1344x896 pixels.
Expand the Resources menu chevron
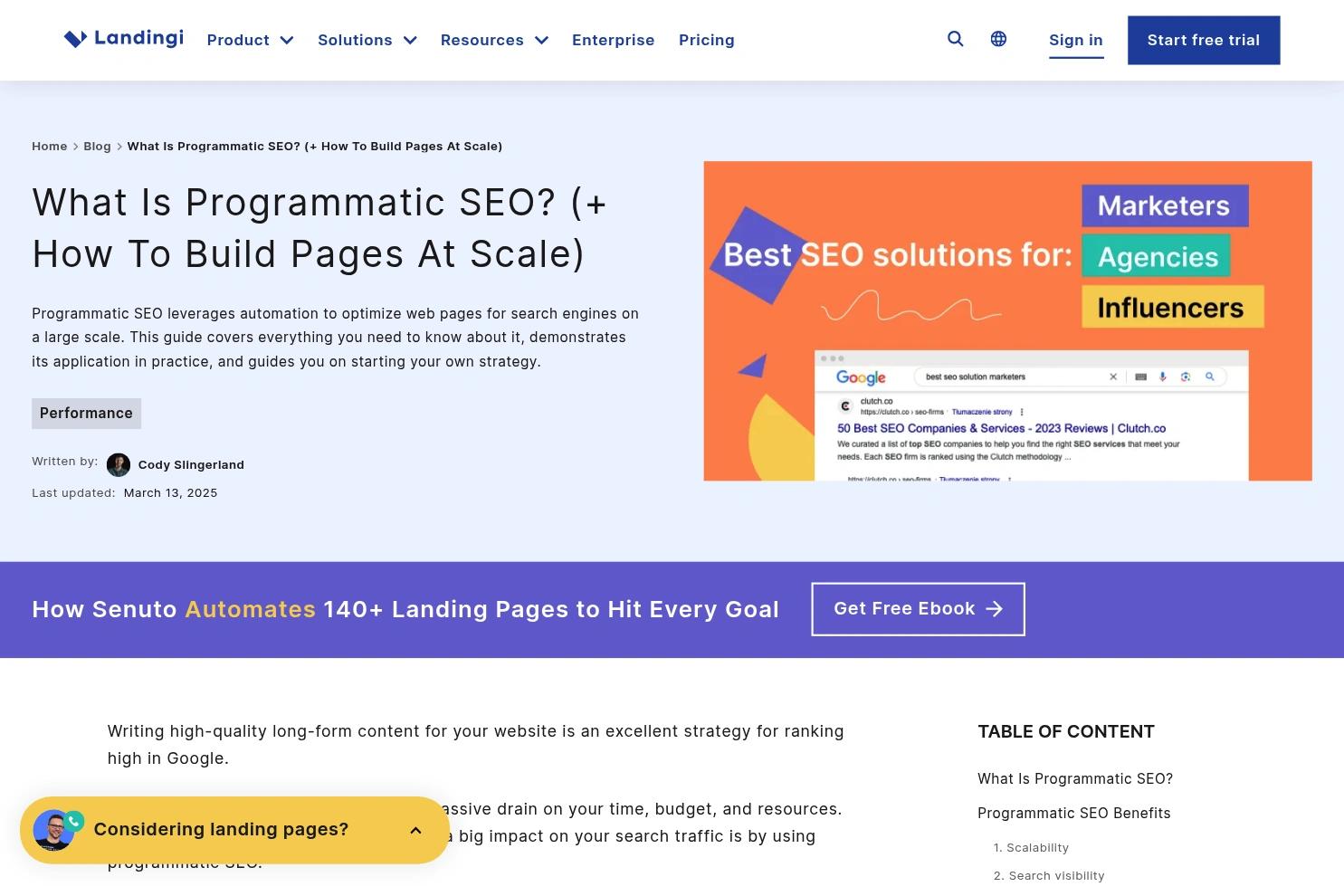click(541, 40)
